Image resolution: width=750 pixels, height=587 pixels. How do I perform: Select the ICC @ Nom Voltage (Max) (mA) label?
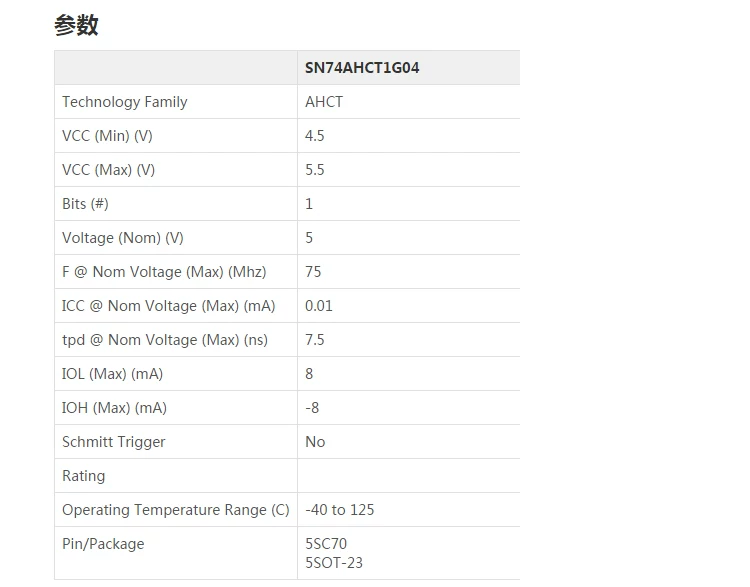click(x=168, y=306)
